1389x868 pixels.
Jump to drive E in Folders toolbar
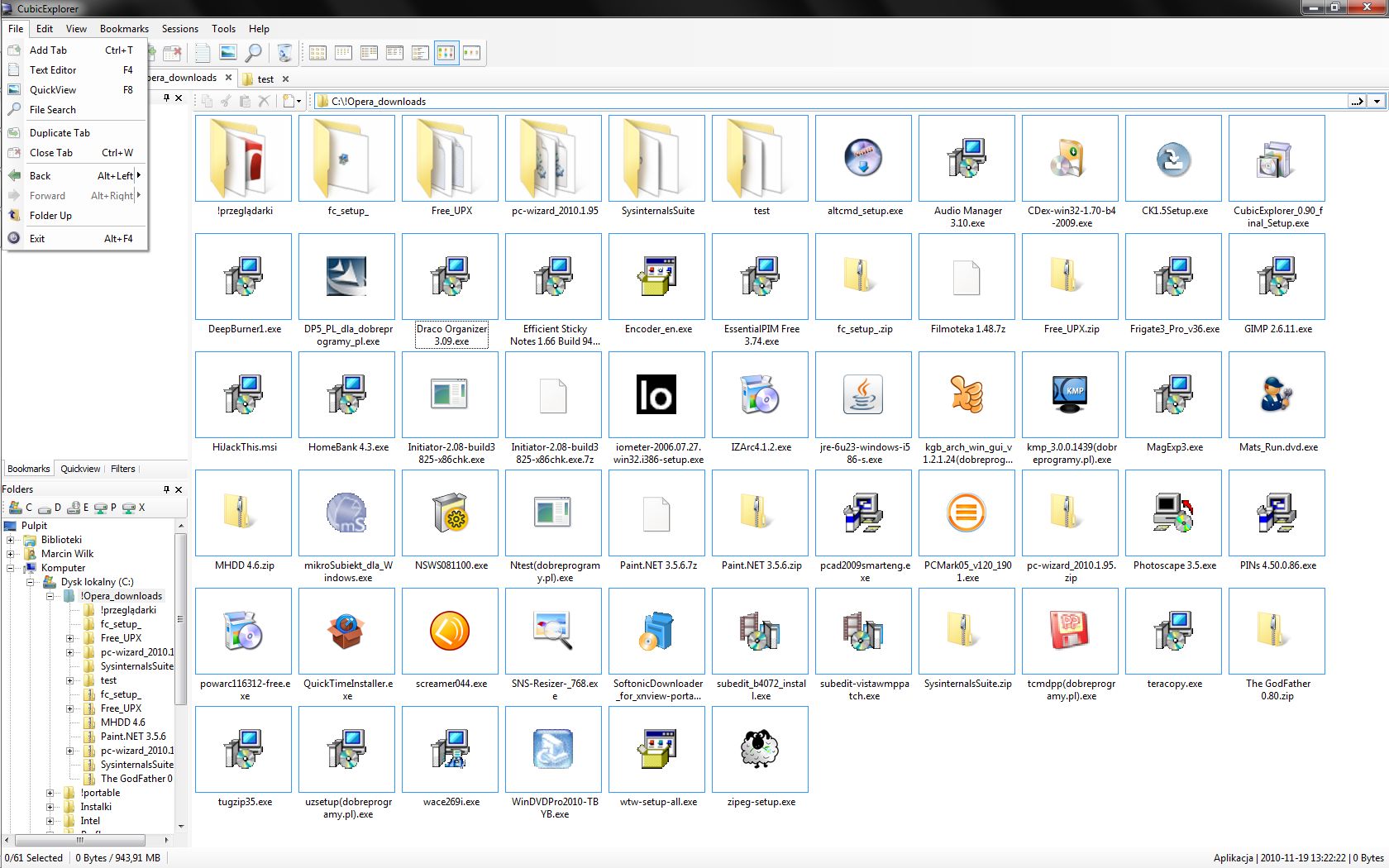pos(79,508)
